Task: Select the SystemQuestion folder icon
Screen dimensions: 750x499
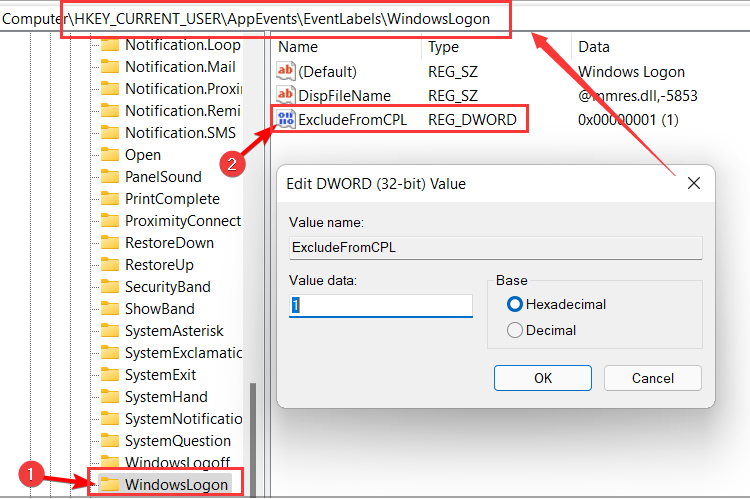Action: point(110,441)
